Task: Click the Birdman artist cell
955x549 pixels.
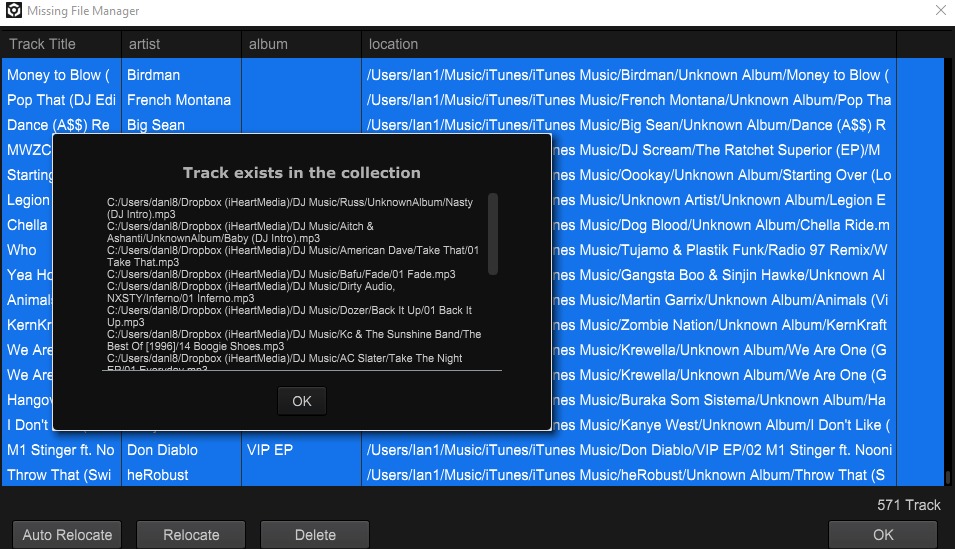Action: [153, 75]
